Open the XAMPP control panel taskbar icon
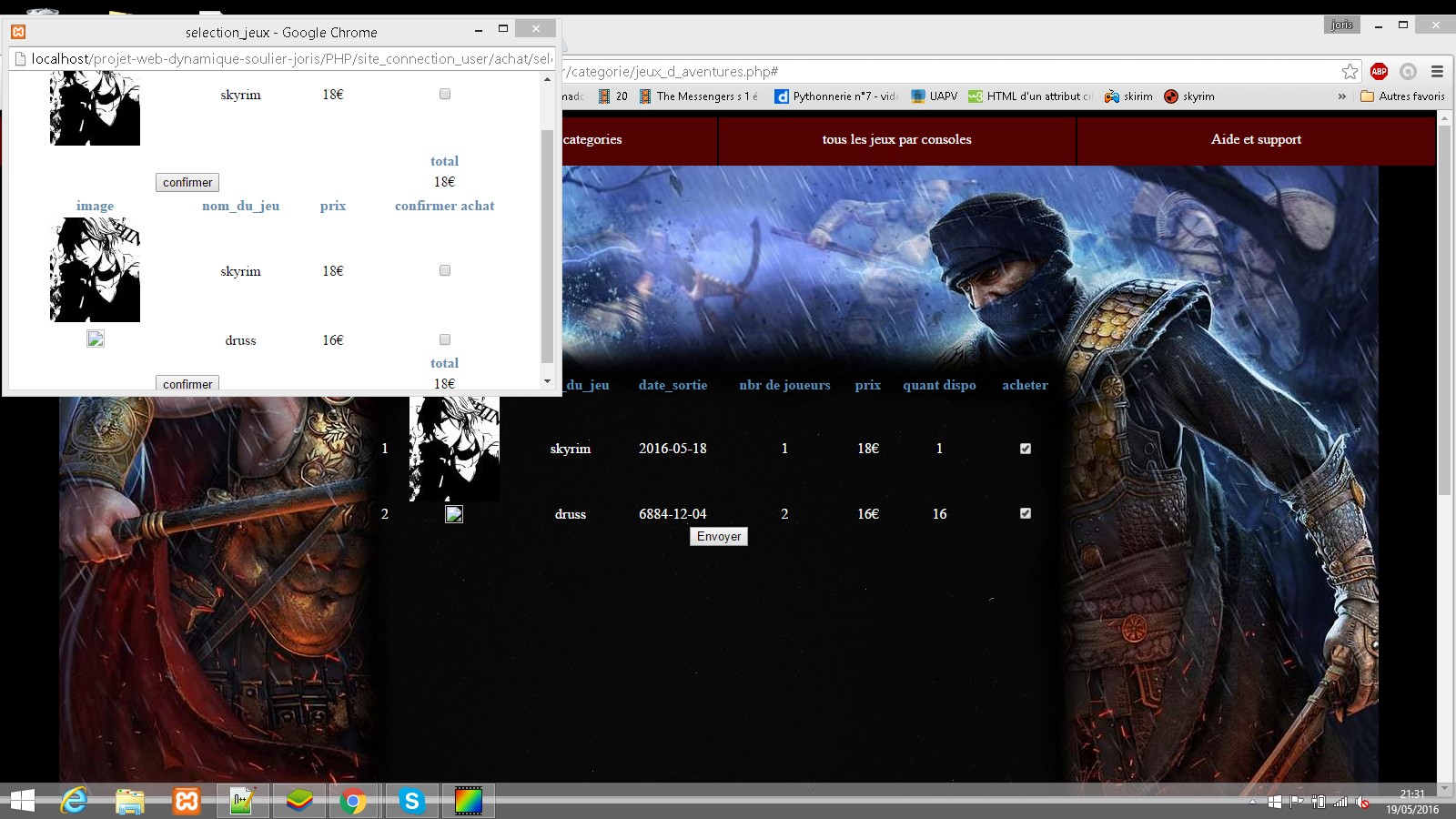Image resolution: width=1456 pixels, height=819 pixels. [187, 801]
